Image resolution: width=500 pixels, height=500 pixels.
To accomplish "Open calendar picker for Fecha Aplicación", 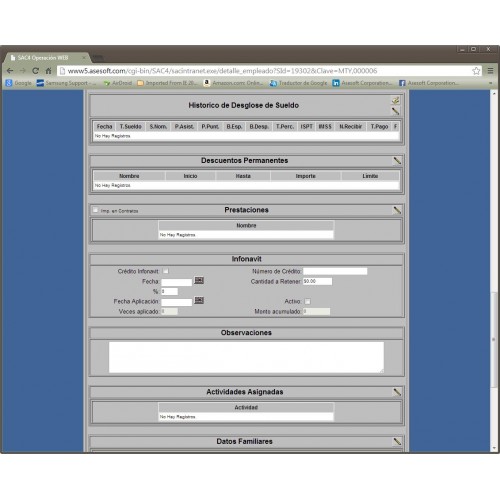I will click(199, 301).
